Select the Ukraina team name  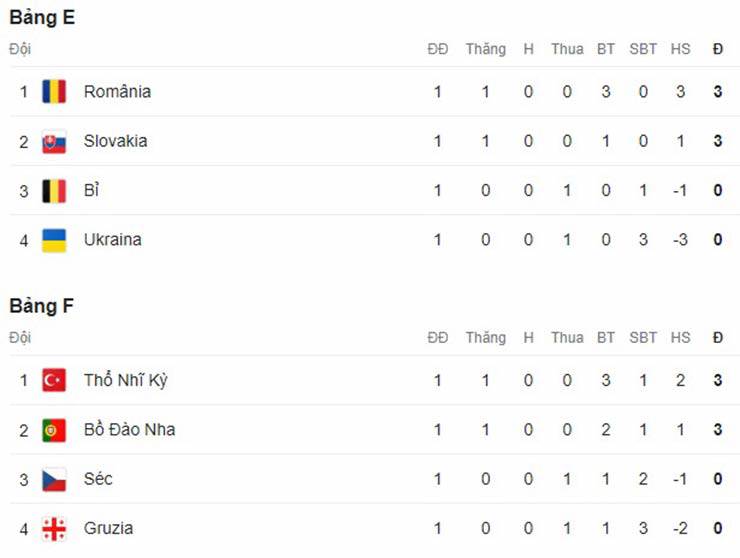point(112,240)
